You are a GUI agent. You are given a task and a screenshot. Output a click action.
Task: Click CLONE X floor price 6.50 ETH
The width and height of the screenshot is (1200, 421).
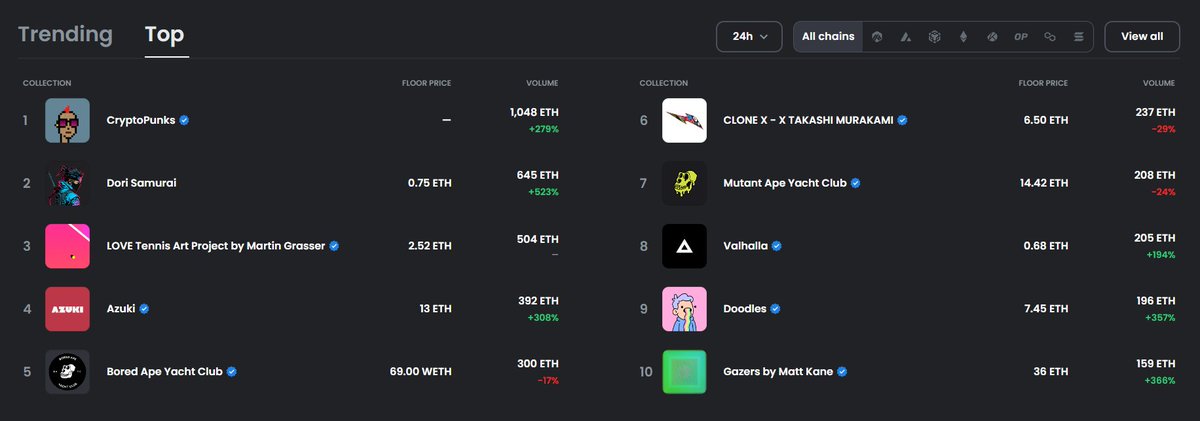point(1046,120)
